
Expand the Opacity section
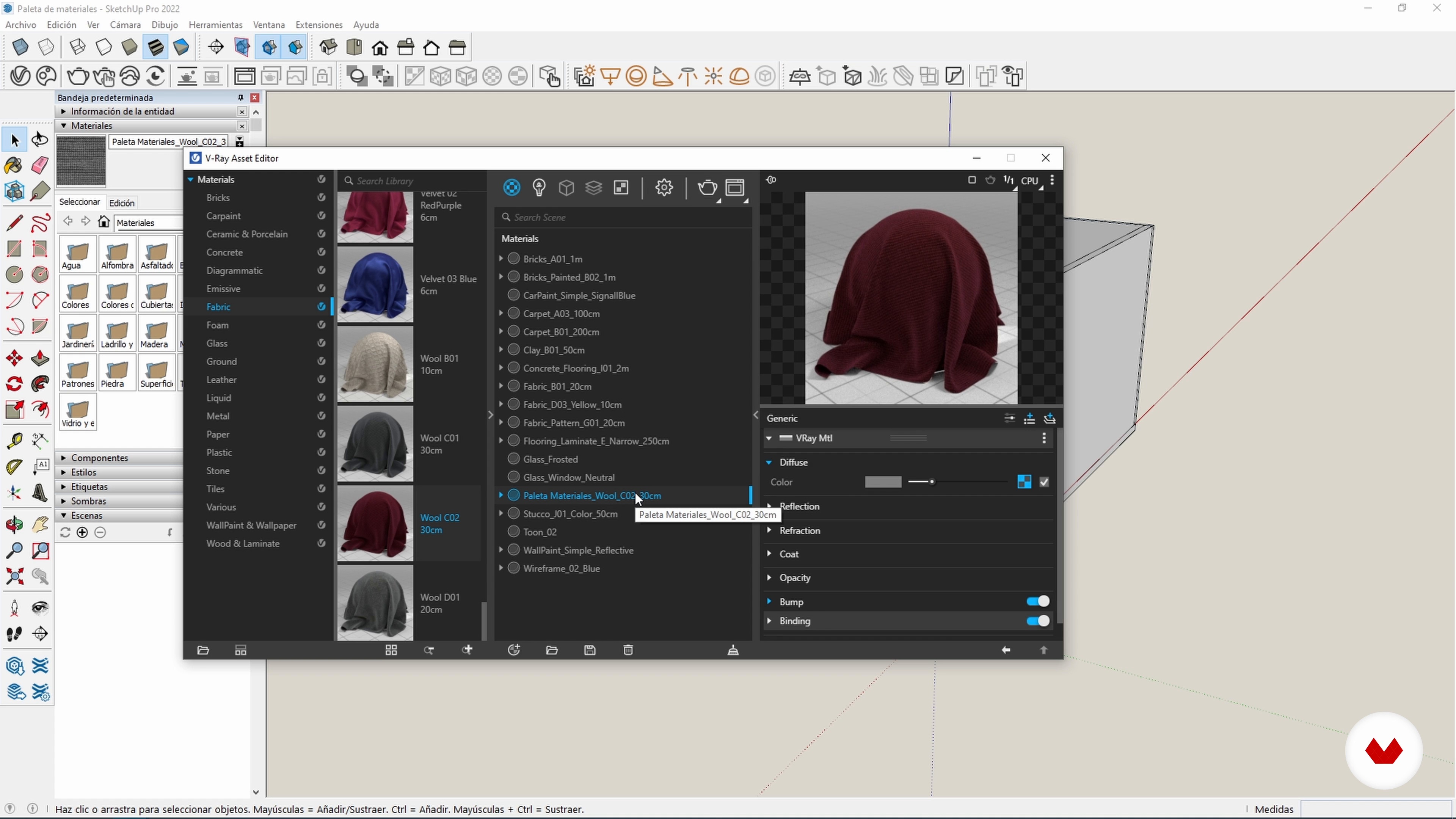coord(769,577)
